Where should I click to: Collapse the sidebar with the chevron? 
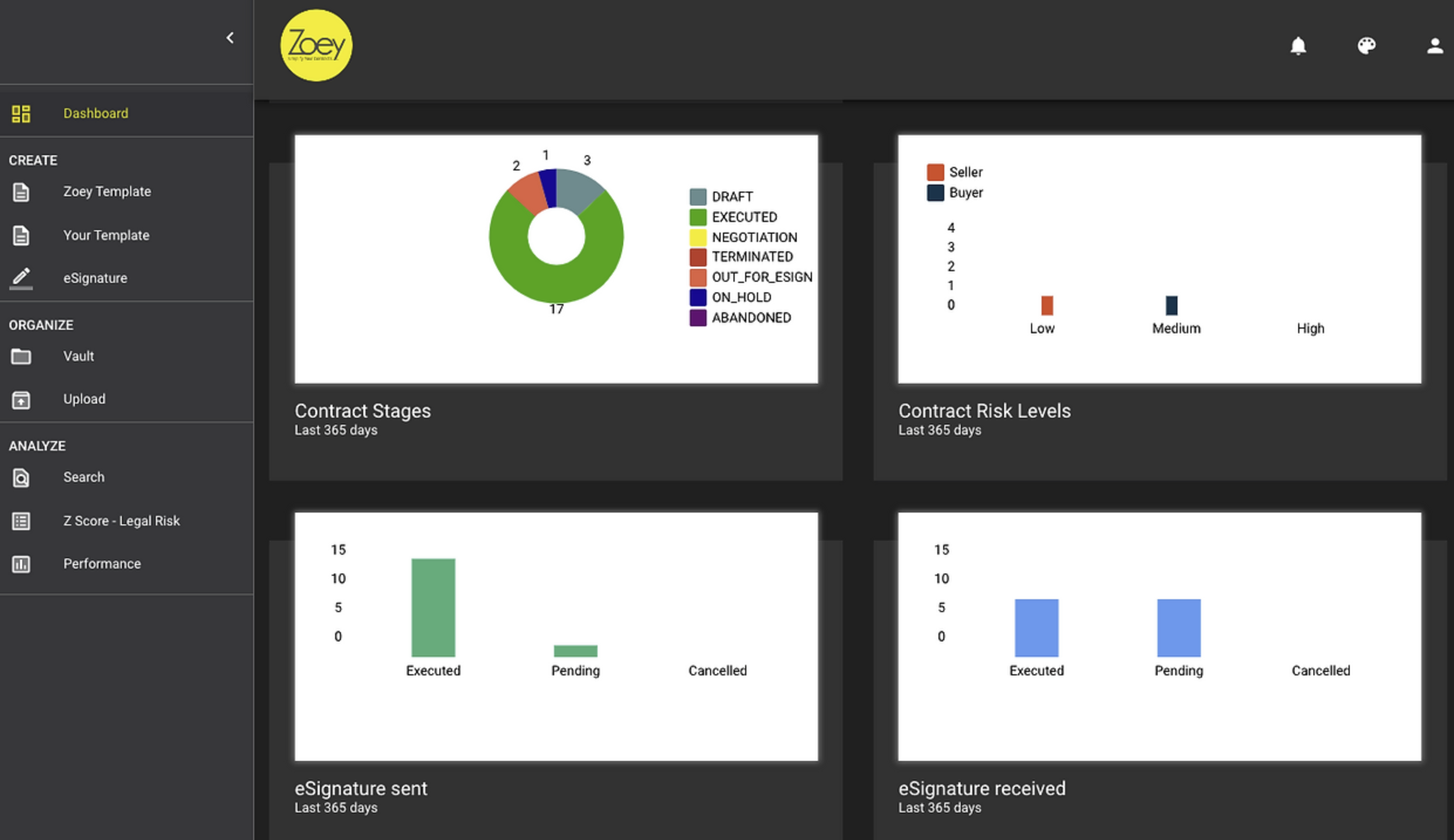pyautogui.click(x=230, y=38)
